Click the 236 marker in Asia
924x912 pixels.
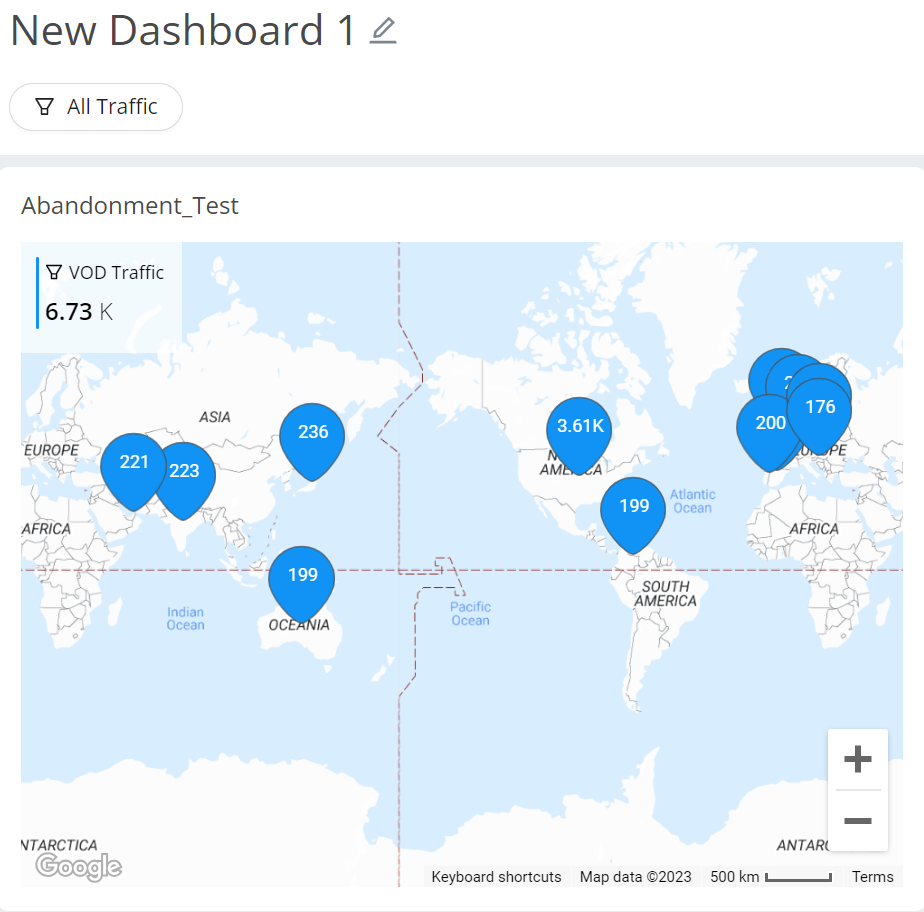tap(312, 434)
